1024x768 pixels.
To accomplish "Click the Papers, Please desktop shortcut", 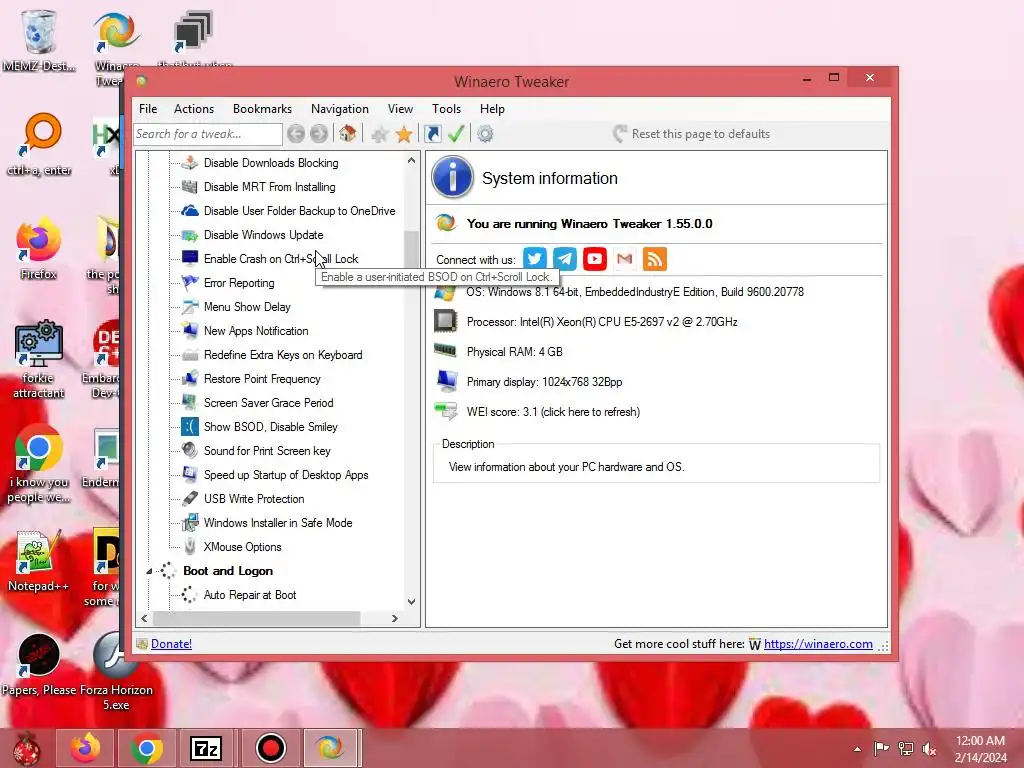I will tap(39, 665).
